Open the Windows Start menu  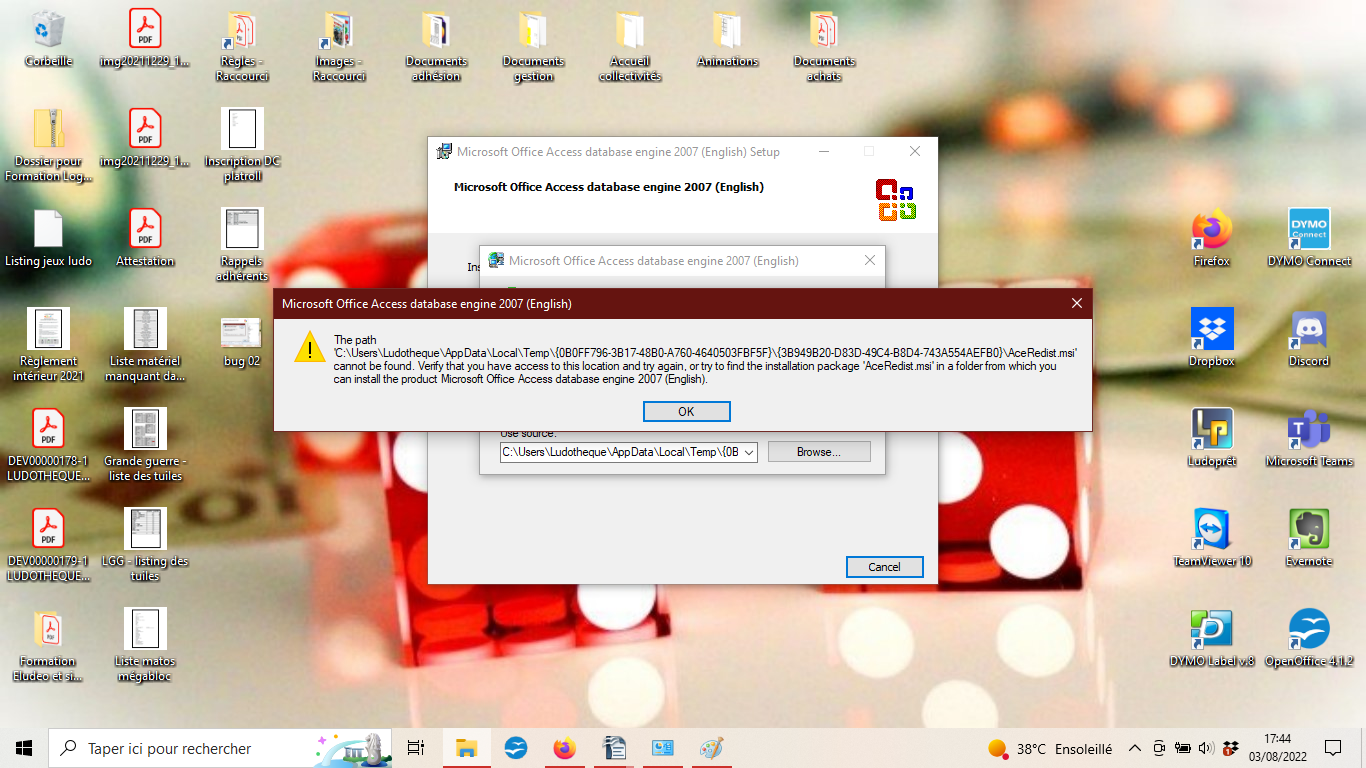coord(24,748)
